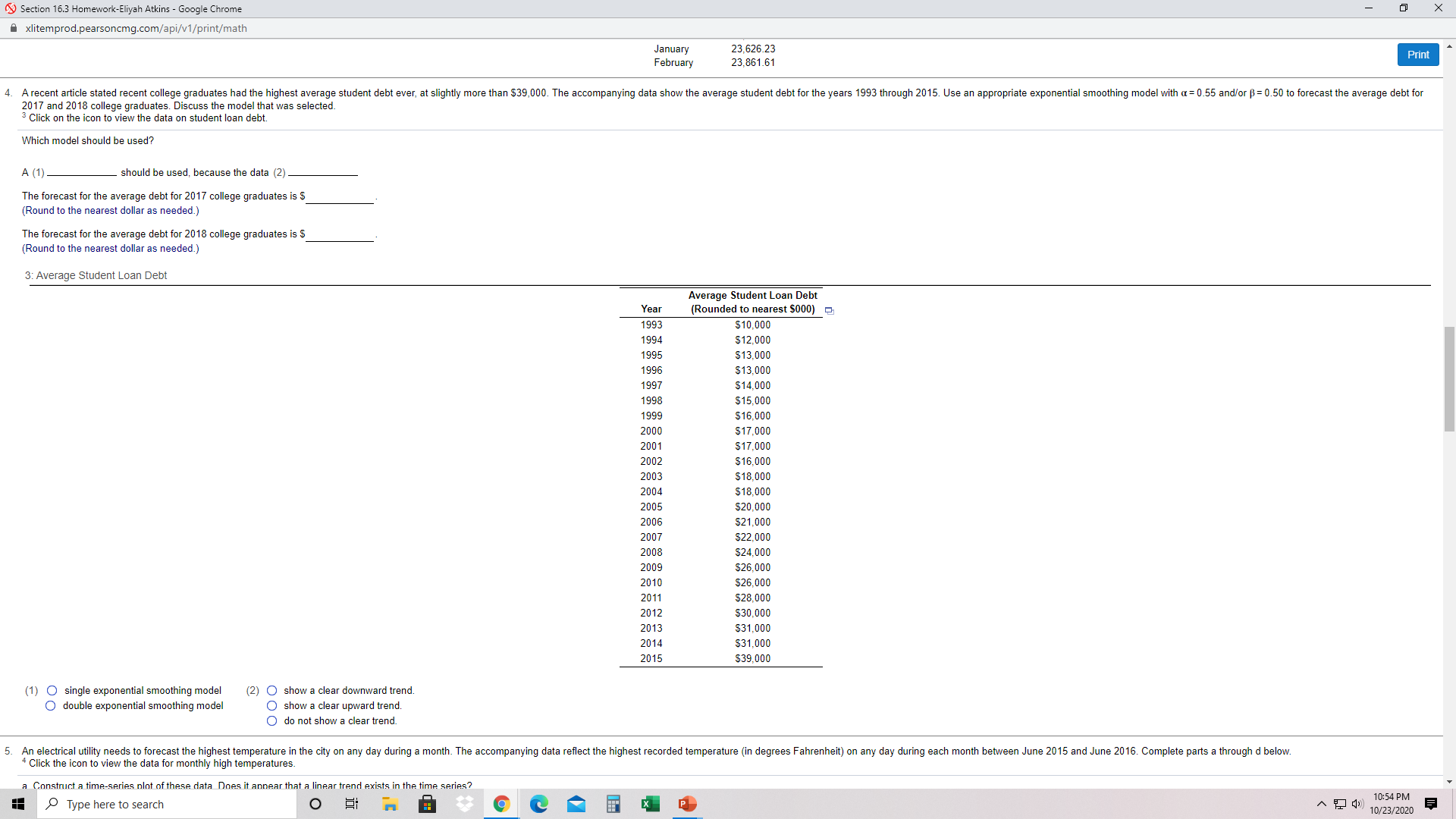Launch Excel from the taskbar
This screenshot has height=819, width=1456.
[x=651, y=804]
